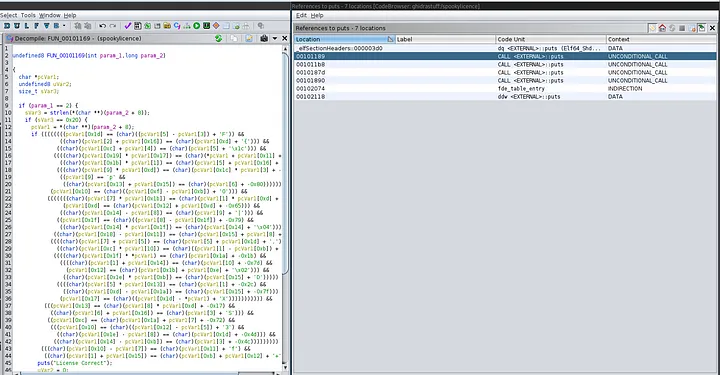This screenshot has height=375, width=720.
Task: Click the 'V' toolbar icon
Action: click(x=46, y=26)
